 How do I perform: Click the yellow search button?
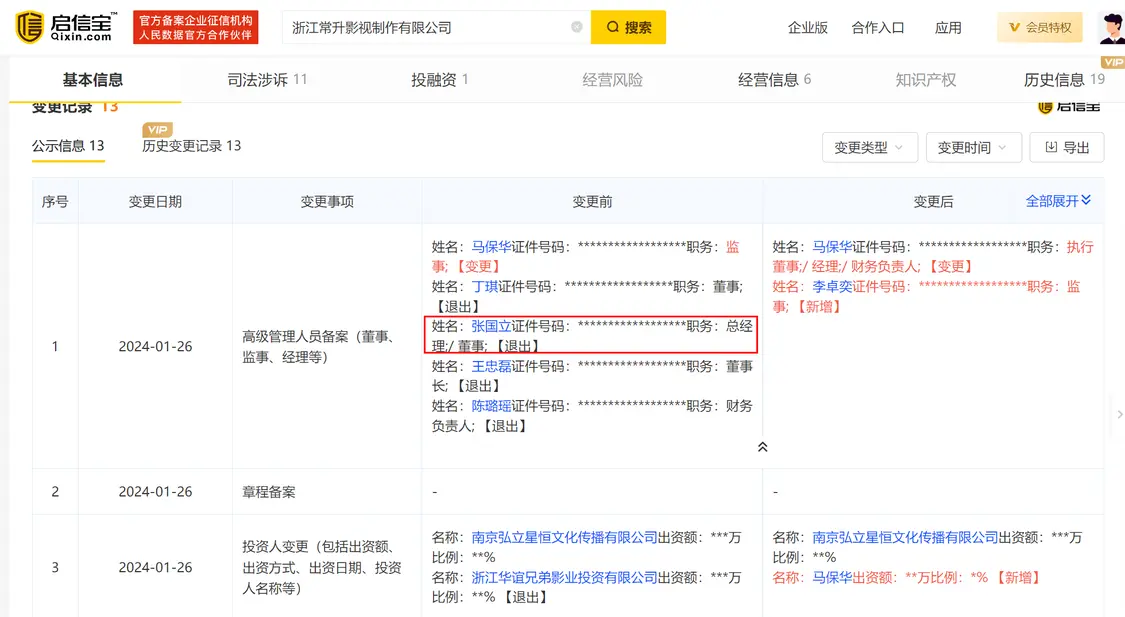[628, 27]
